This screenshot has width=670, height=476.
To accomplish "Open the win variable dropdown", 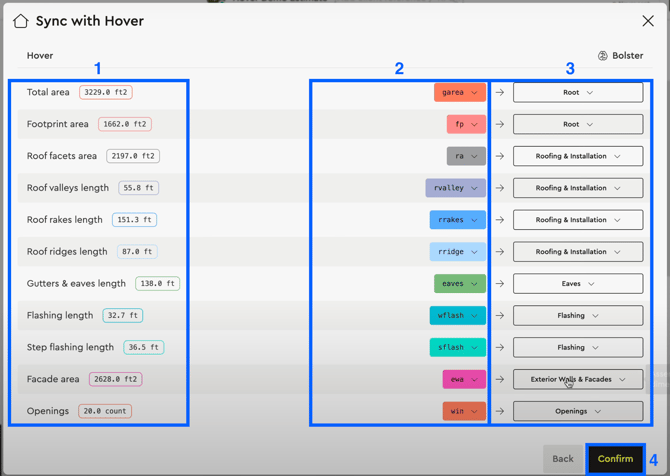I will (465, 411).
